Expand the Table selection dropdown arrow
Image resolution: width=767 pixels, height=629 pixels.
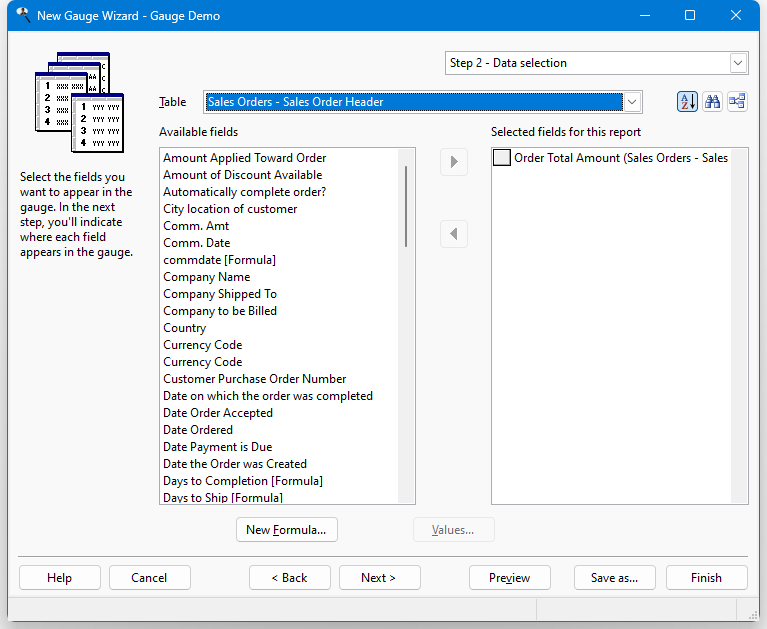pyautogui.click(x=632, y=101)
